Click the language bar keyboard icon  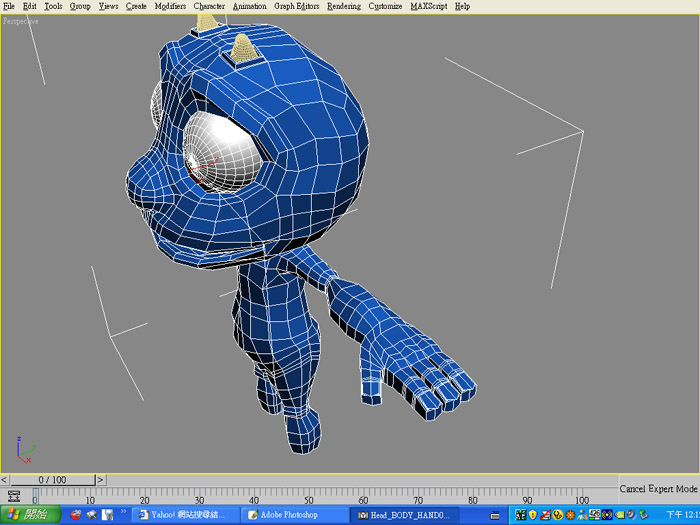point(494,515)
